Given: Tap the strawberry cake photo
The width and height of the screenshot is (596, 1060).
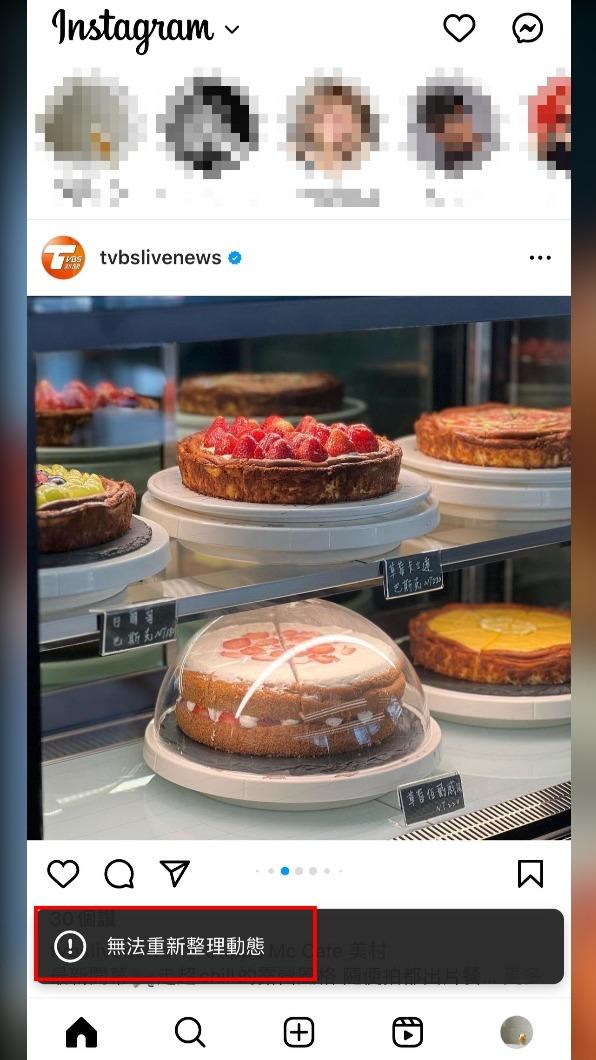Looking at the screenshot, I should coord(299,568).
